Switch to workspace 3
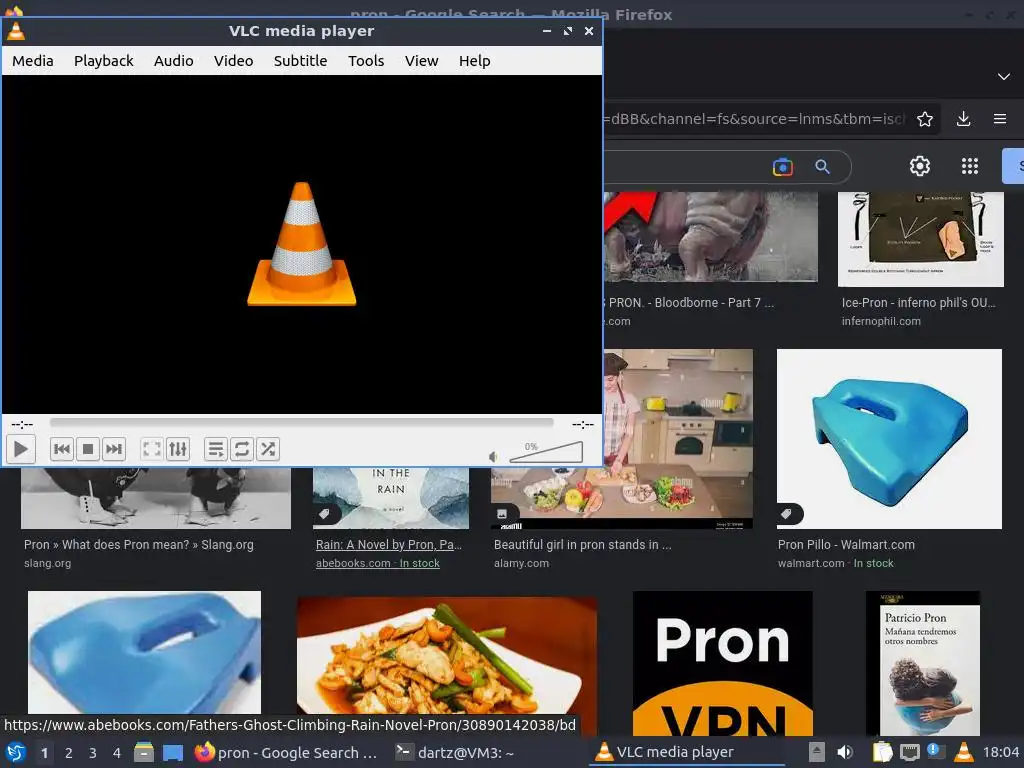The image size is (1024, 768). [x=93, y=753]
